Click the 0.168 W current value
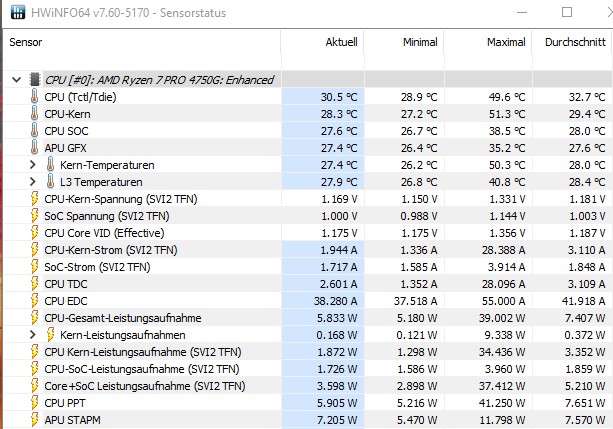The width and height of the screenshot is (613, 429). (337, 335)
